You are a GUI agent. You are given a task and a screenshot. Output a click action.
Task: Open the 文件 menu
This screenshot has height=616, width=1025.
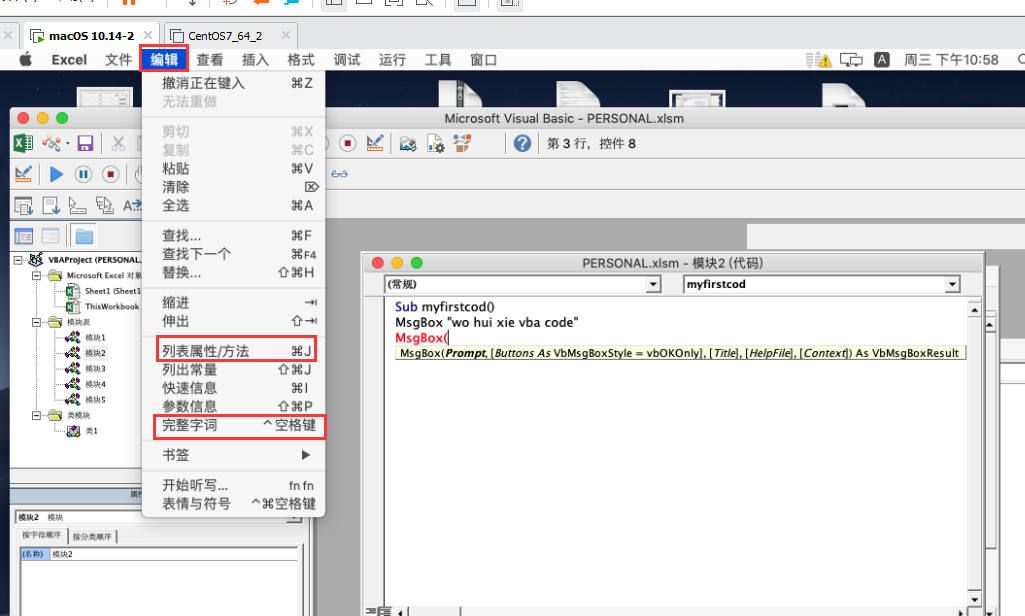(118, 60)
